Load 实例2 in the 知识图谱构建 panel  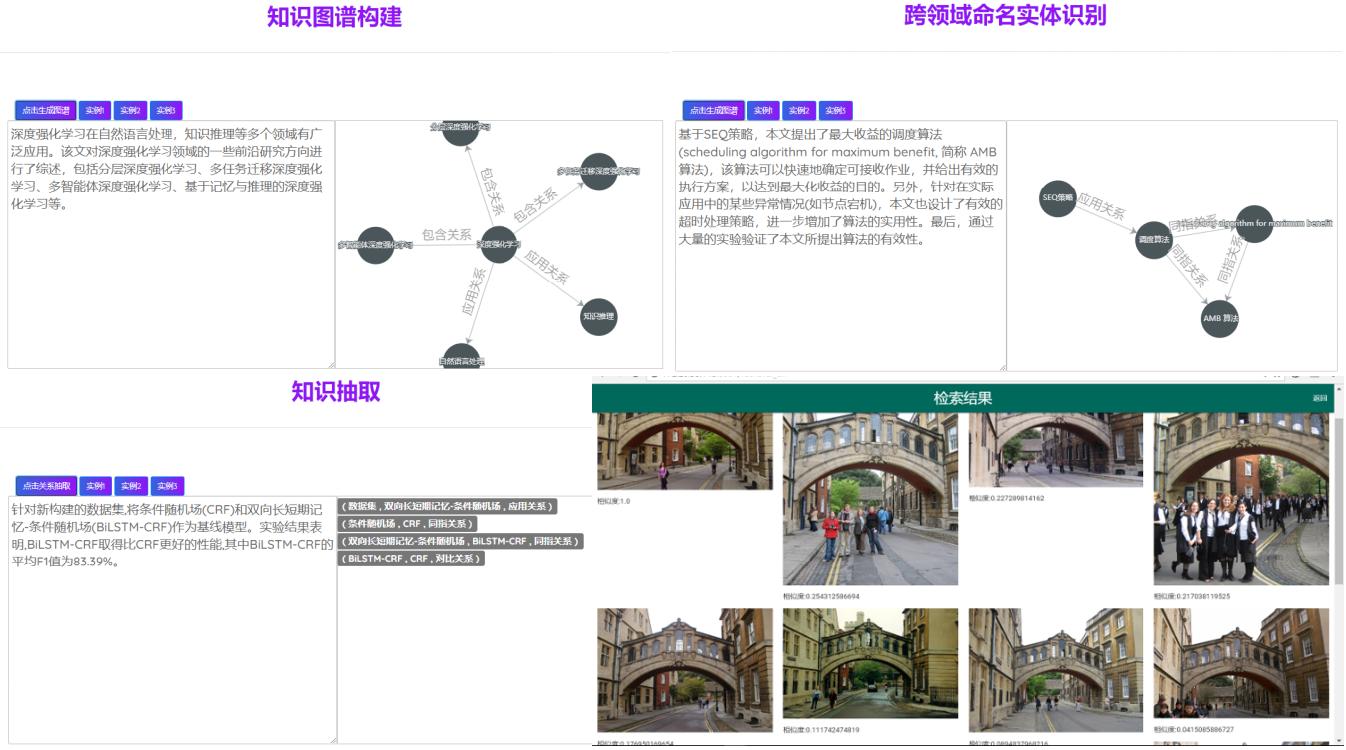[x=130, y=110]
